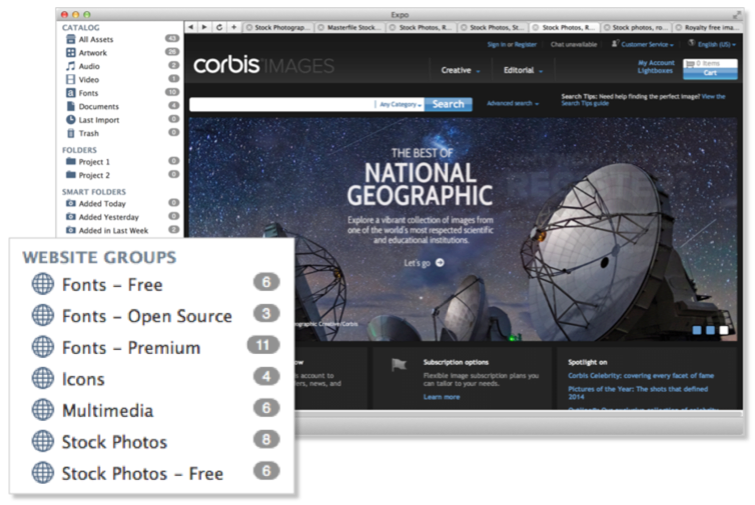The width and height of the screenshot is (755, 505).
Task: Click globe icon beside Stock Photos – Free
Action: tap(43, 473)
